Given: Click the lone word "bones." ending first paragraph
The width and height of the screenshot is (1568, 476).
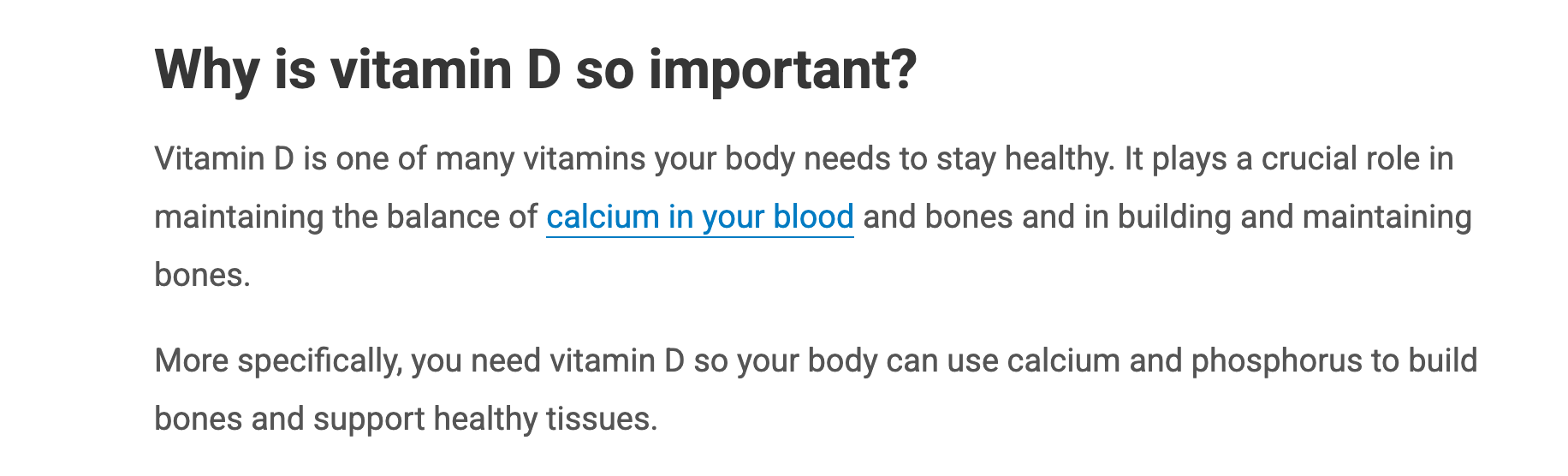Looking at the screenshot, I should tap(202, 276).
